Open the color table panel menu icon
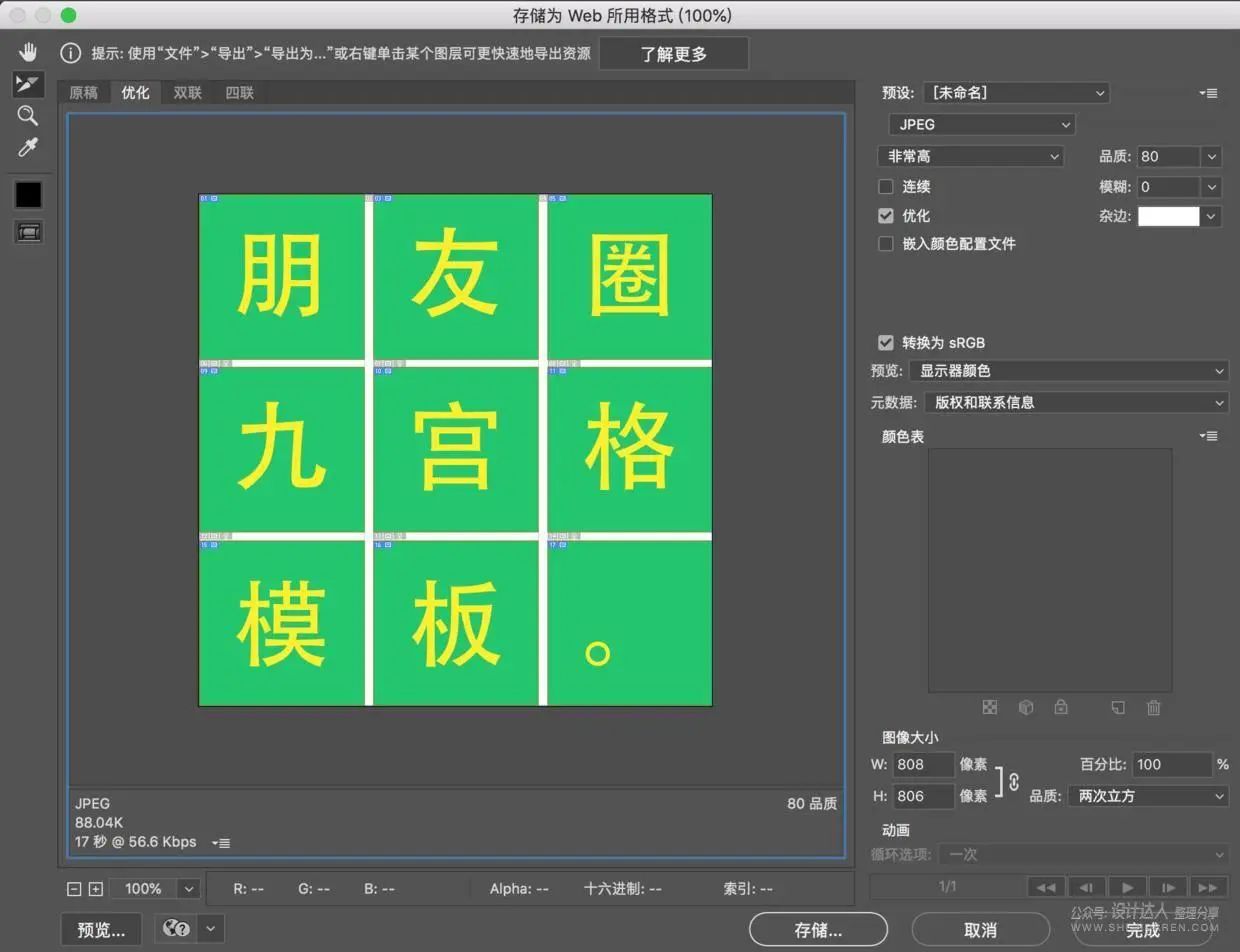This screenshot has height=952, width=1240. point(1209,436)
